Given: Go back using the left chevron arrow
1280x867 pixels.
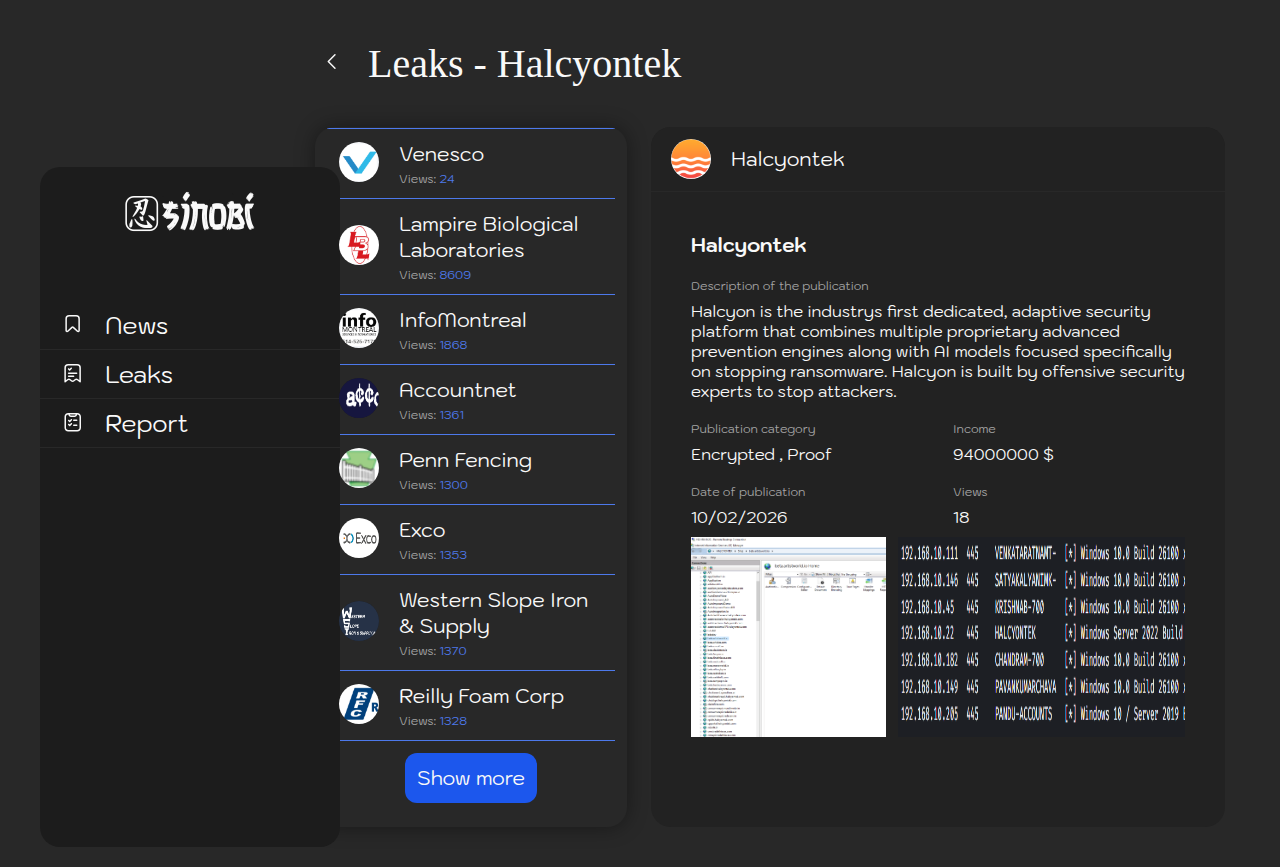Looking at the screenshot, I should click(332, 62).
